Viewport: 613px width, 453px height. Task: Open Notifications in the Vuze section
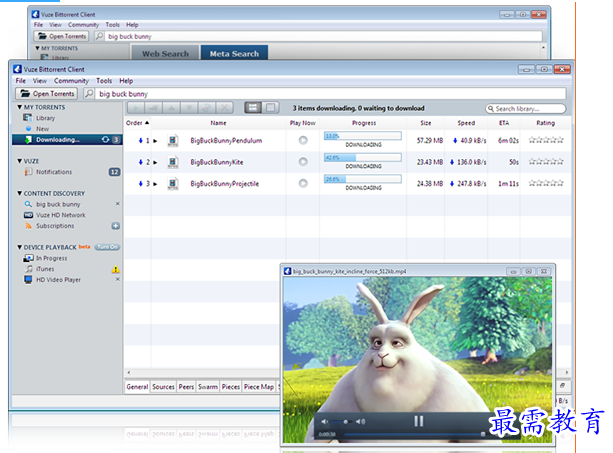(x=54, y=172)
